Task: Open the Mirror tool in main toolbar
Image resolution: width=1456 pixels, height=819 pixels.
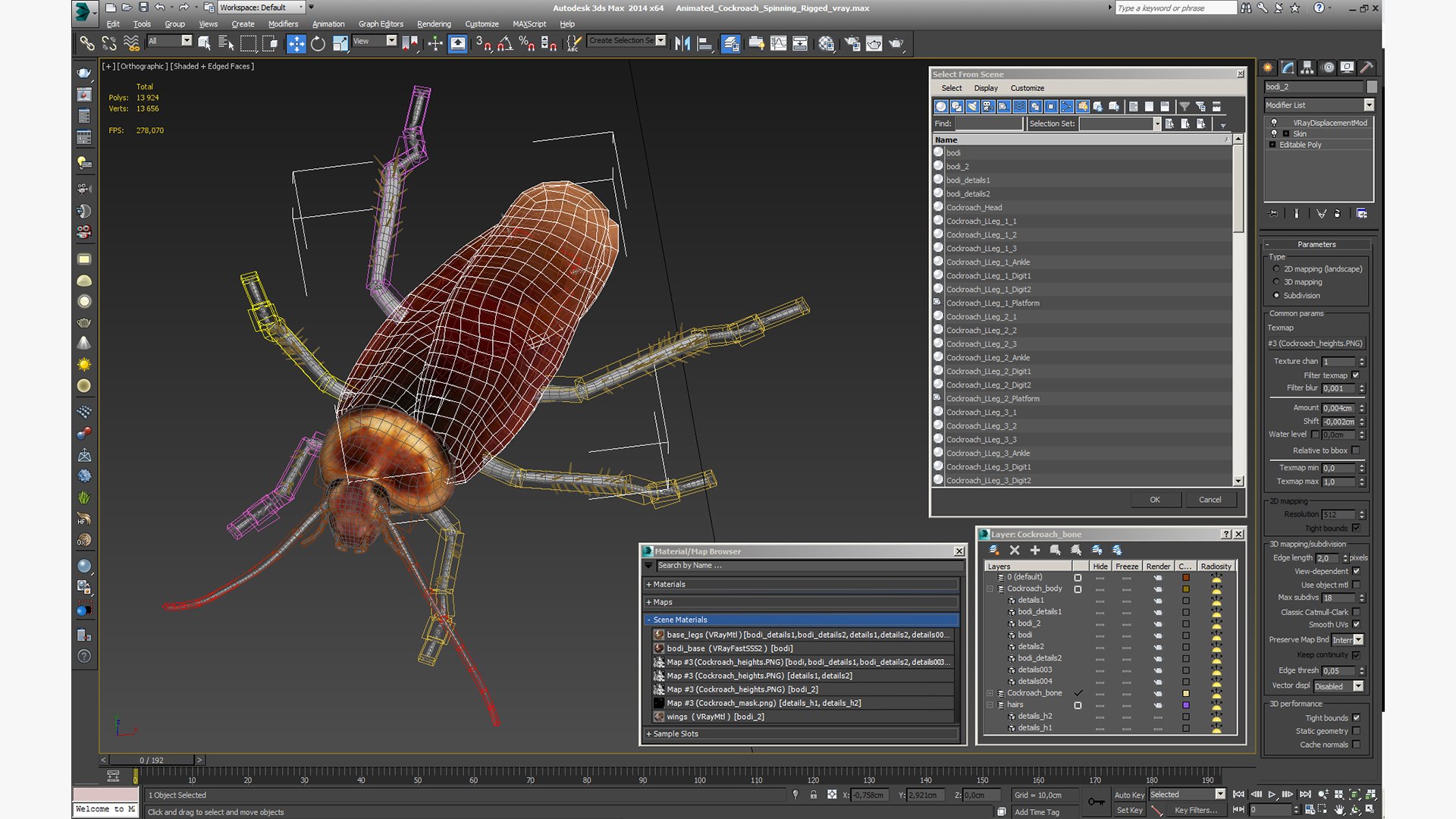Action: (x=682, y=43)
